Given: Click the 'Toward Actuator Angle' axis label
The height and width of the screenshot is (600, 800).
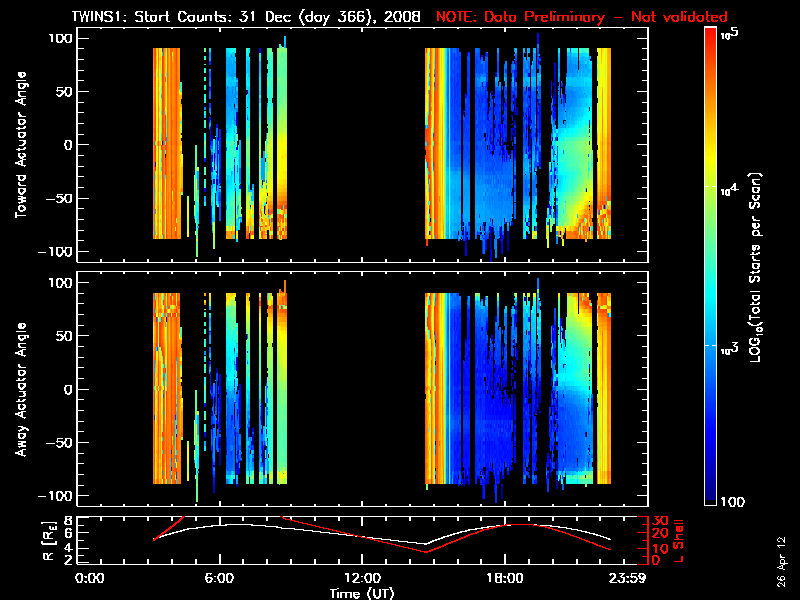Looking at the screenshot, I should (21, 145).
